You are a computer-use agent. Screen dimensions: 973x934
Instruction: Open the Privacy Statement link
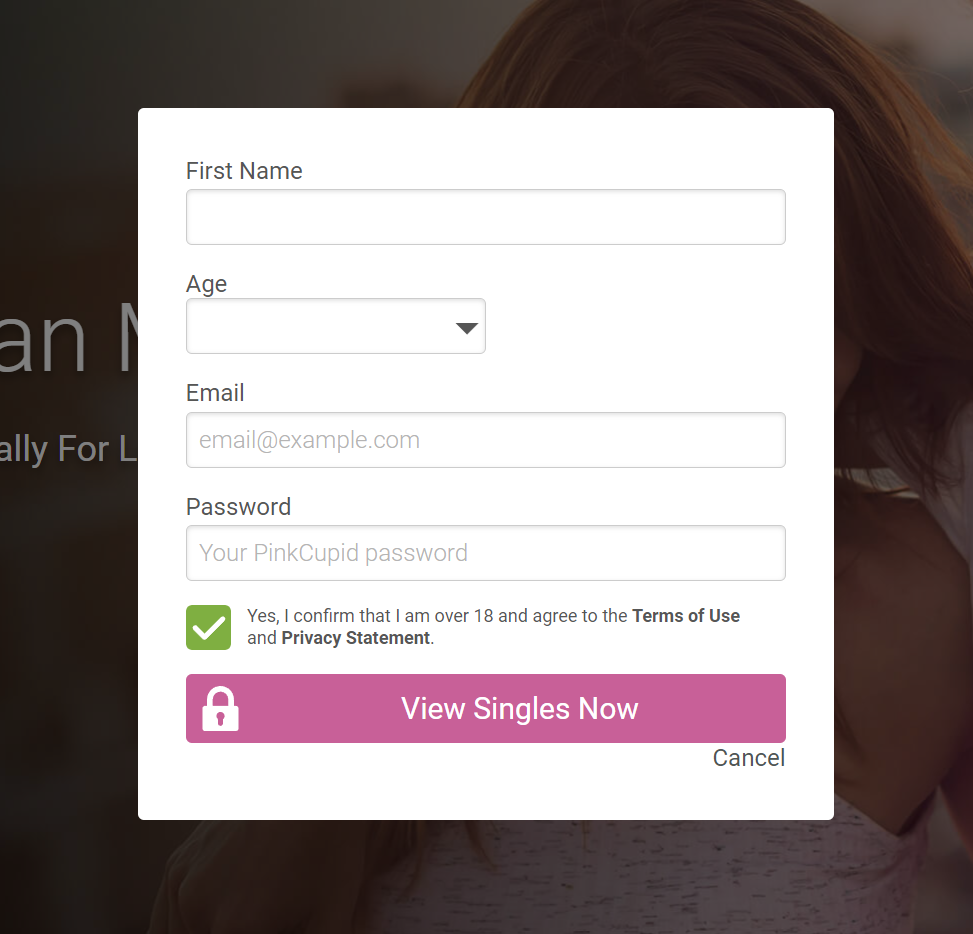click(x=356, y=638)
